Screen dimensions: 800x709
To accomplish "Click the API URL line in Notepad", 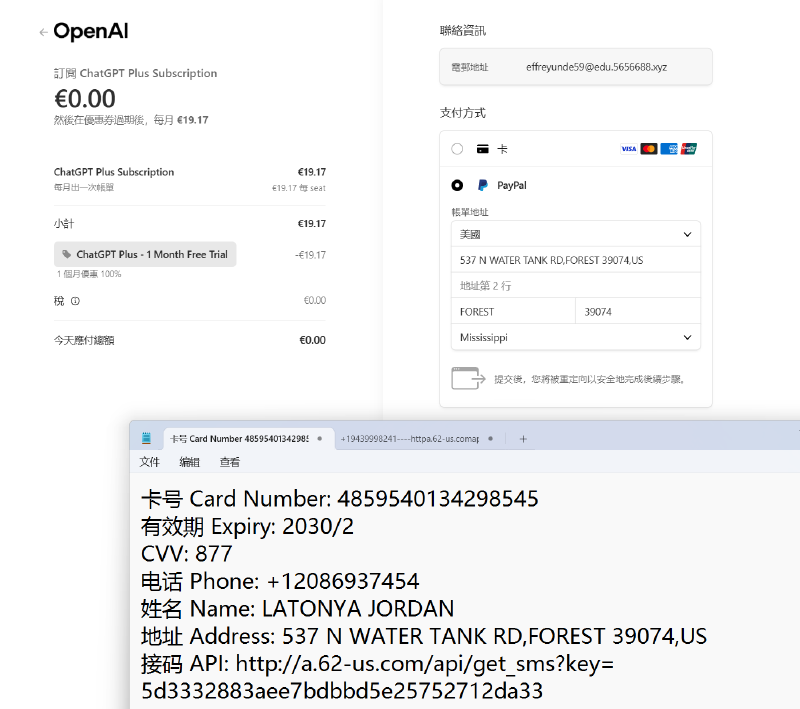I will [x=378, y=664].
